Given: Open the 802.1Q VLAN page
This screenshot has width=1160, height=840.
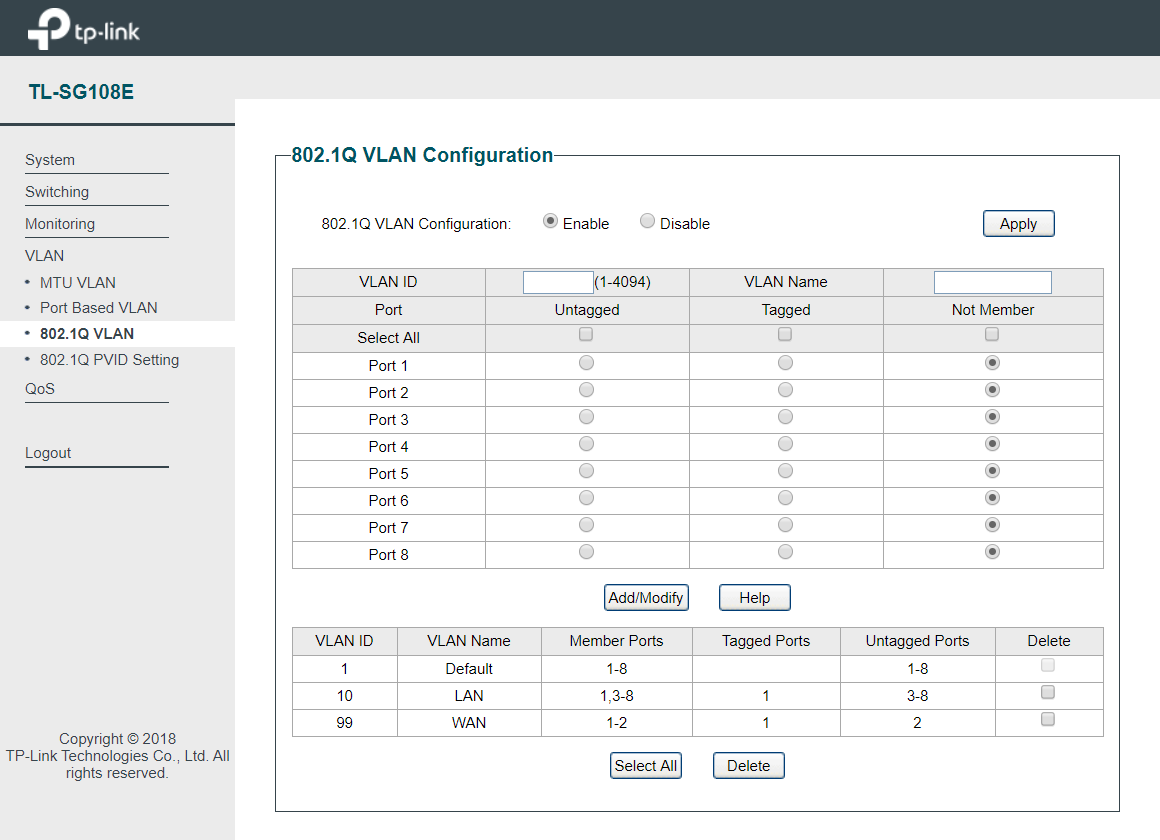Looking at the screenshot, I should (x=87, y=334).
